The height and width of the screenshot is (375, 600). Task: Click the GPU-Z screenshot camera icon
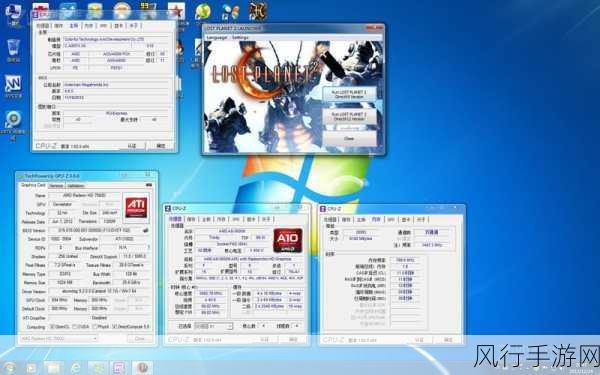click(x=149, y=185)
